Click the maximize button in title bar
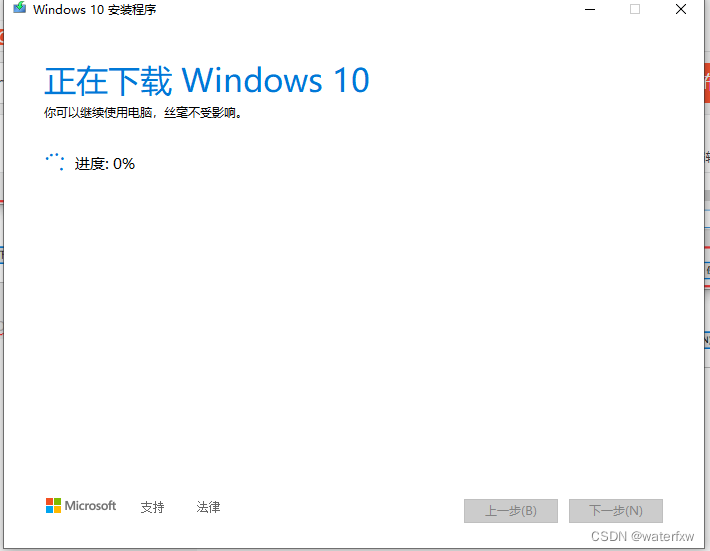This screenshot has width=710, height=551. pos(635,9)
